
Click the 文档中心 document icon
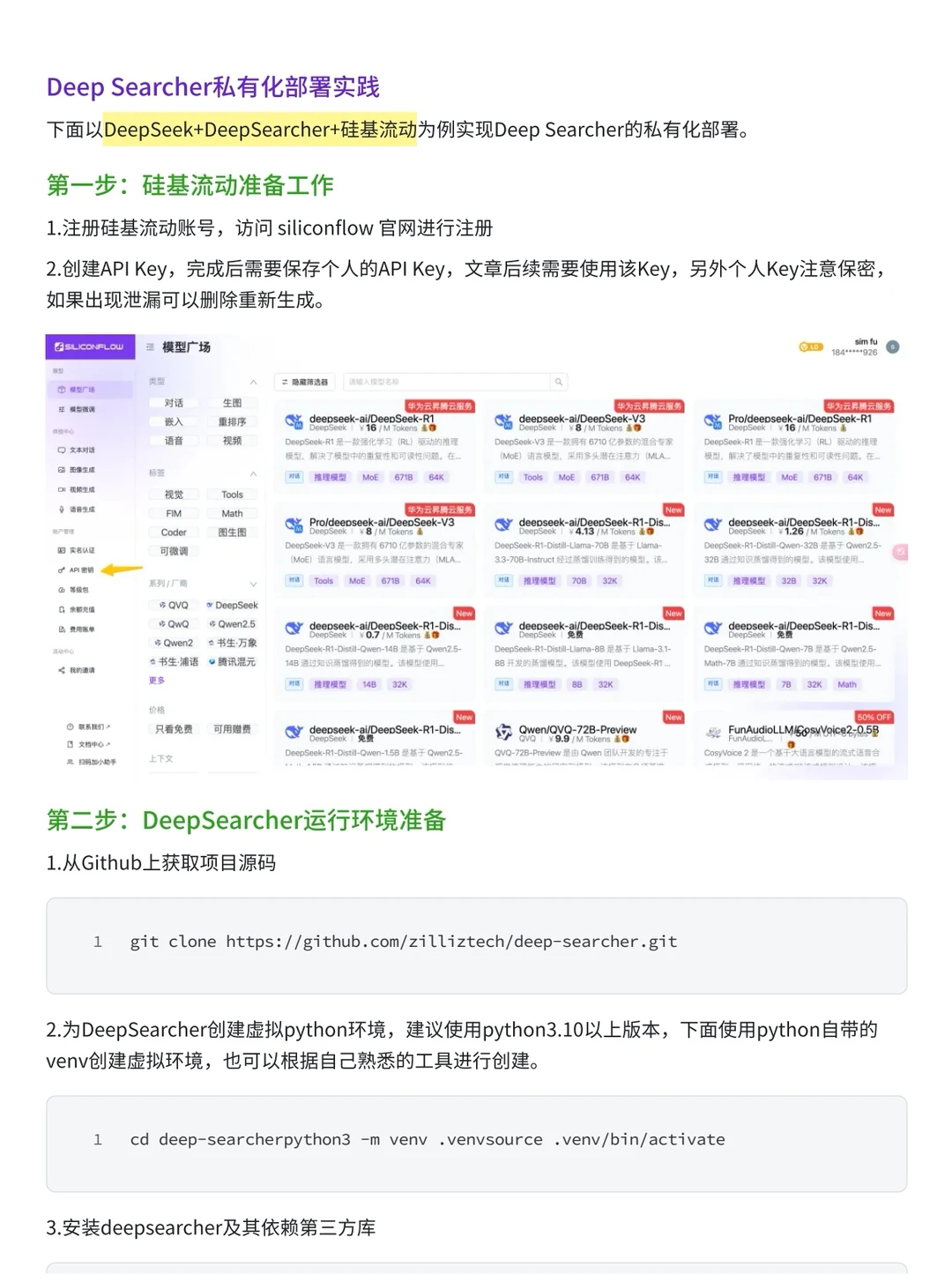(x=70, y=744)
